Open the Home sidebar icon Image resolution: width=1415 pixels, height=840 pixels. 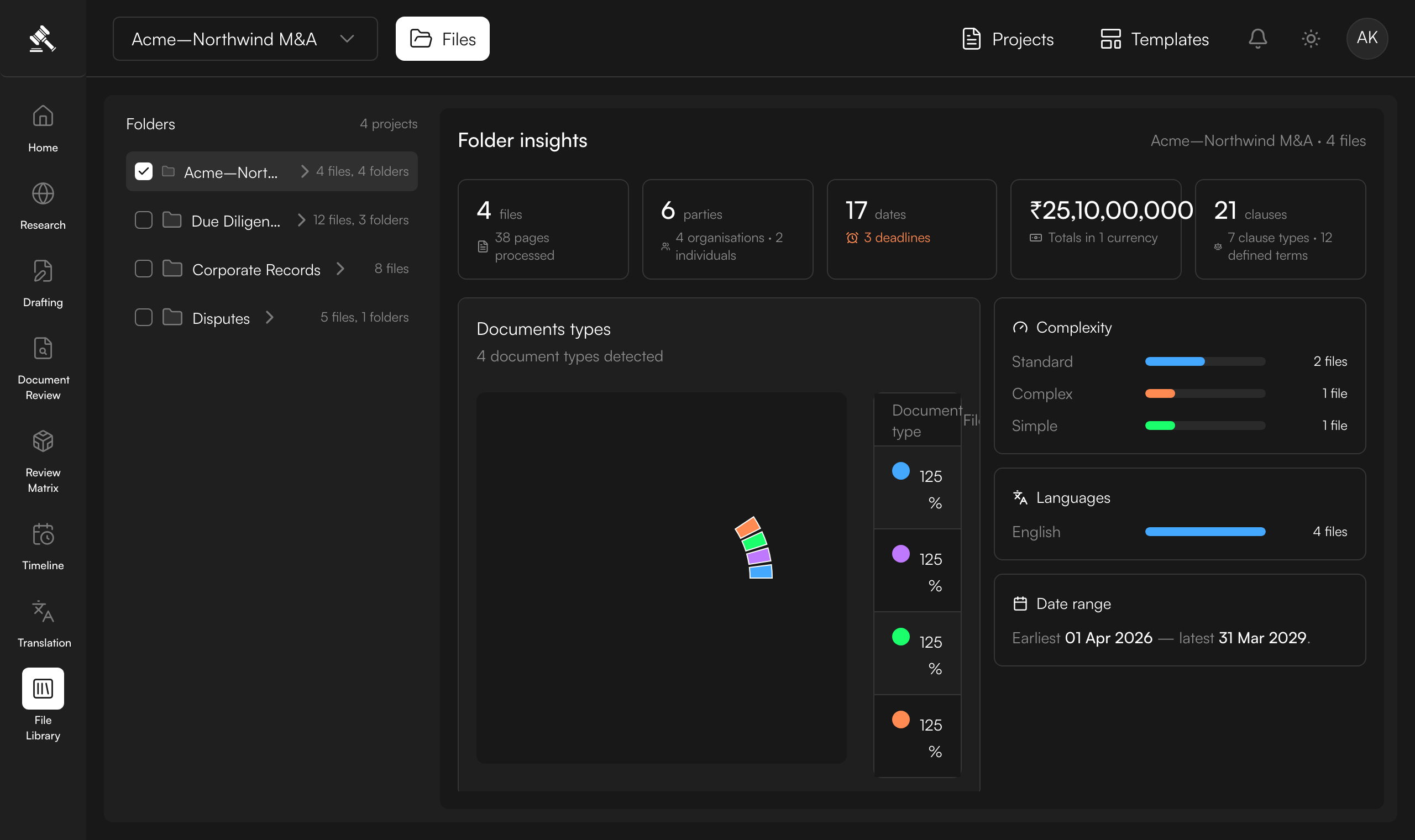tap(43, 116)
